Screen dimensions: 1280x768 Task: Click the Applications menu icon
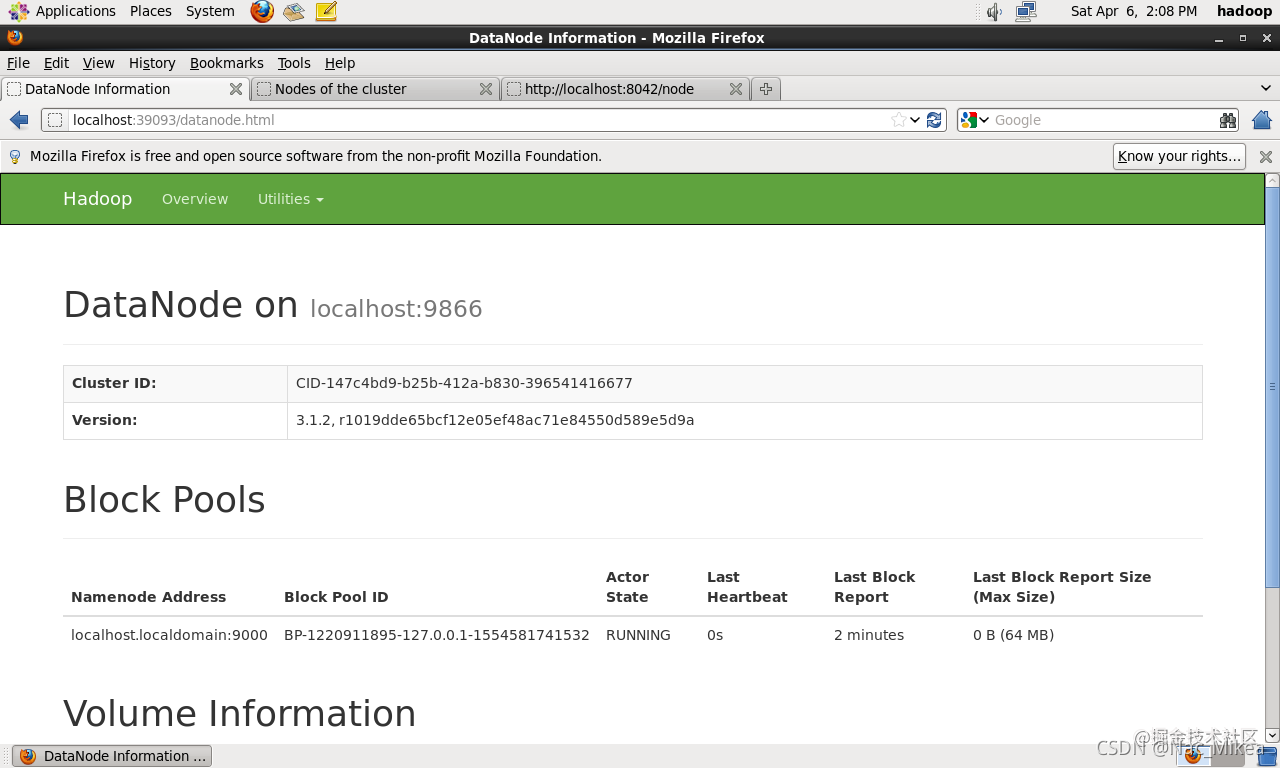19,12
